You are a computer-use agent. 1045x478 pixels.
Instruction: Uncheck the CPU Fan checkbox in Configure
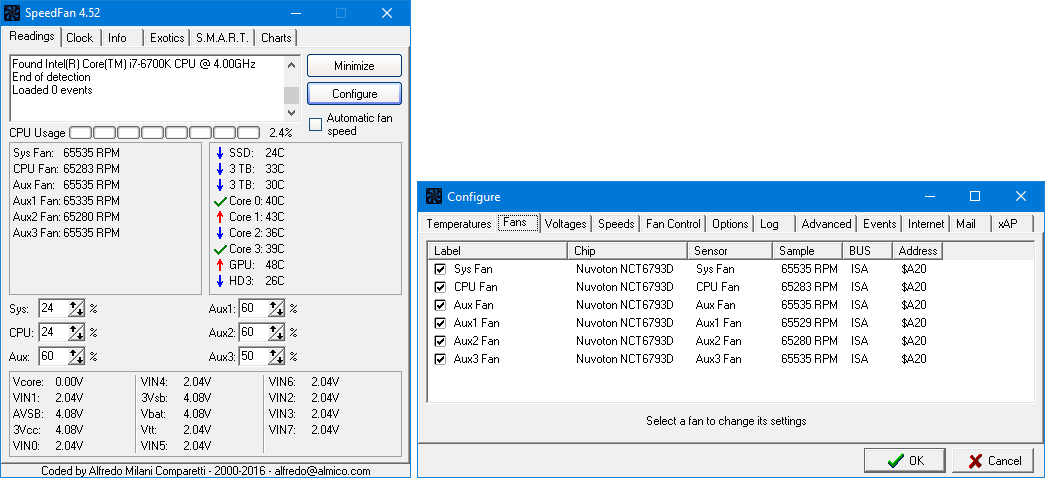[440, 287]
